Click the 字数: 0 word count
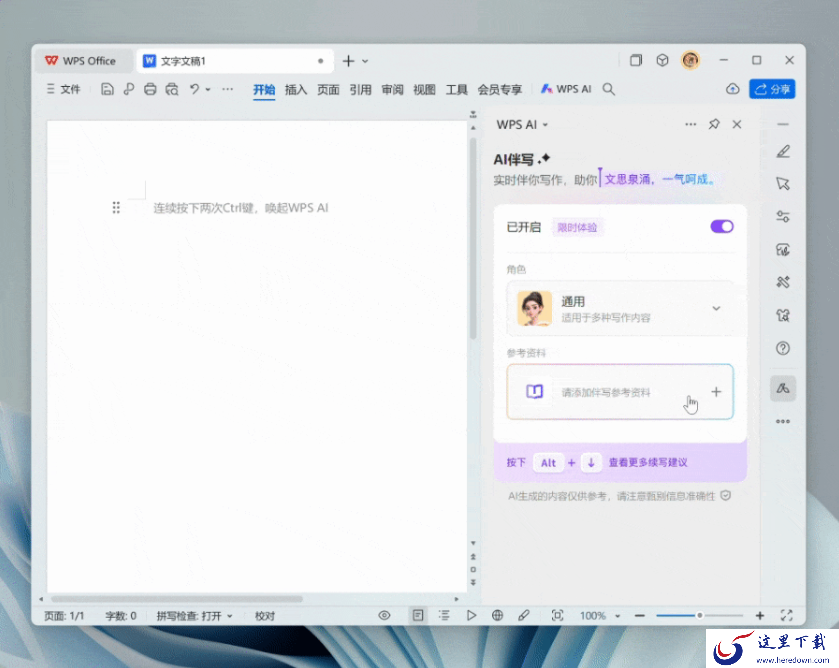Image resolution: width=839 pixels, height=668 pixels. point(120,616)
